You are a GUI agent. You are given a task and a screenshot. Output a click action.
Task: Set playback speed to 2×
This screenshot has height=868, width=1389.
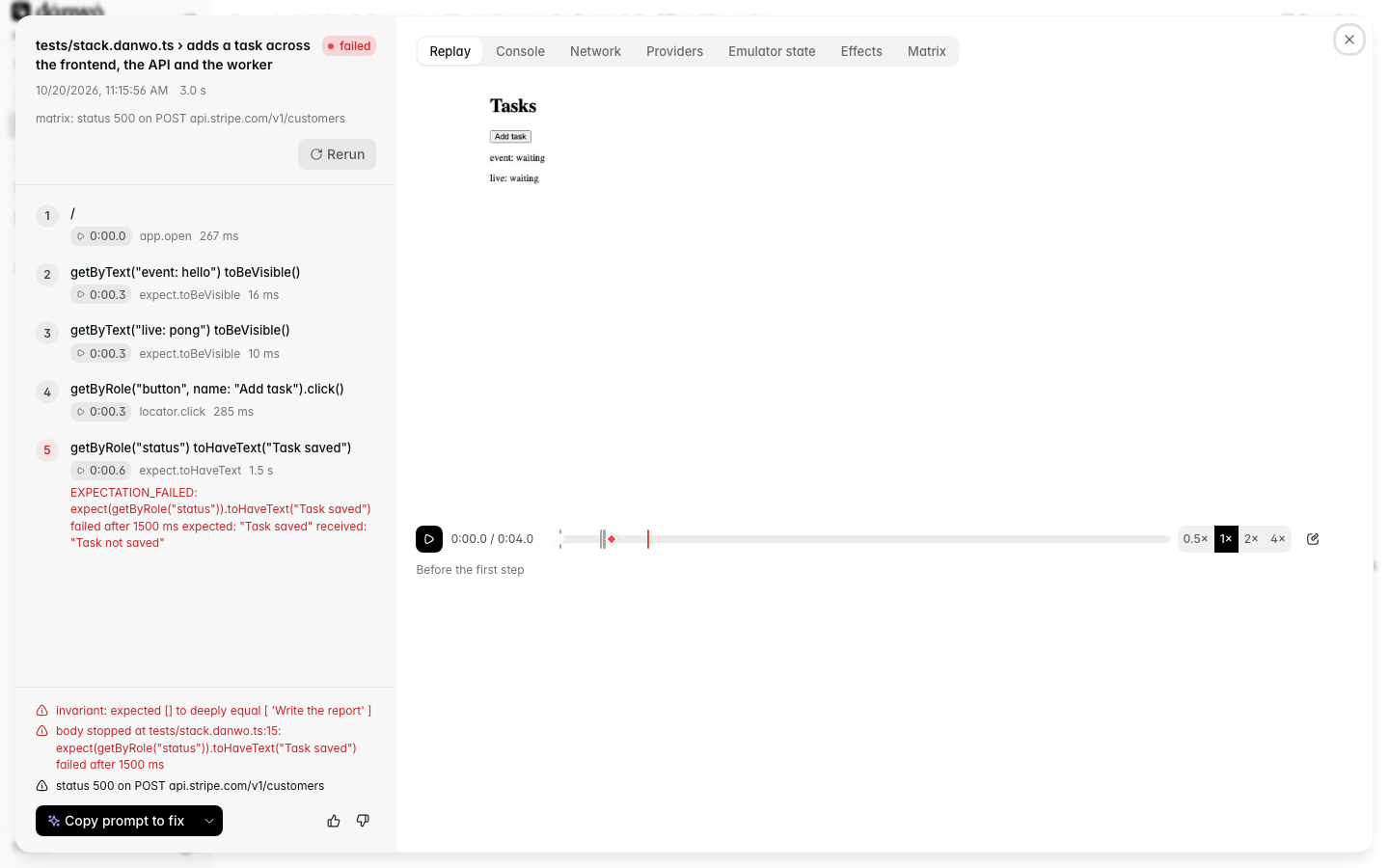tap(1251, 539)
